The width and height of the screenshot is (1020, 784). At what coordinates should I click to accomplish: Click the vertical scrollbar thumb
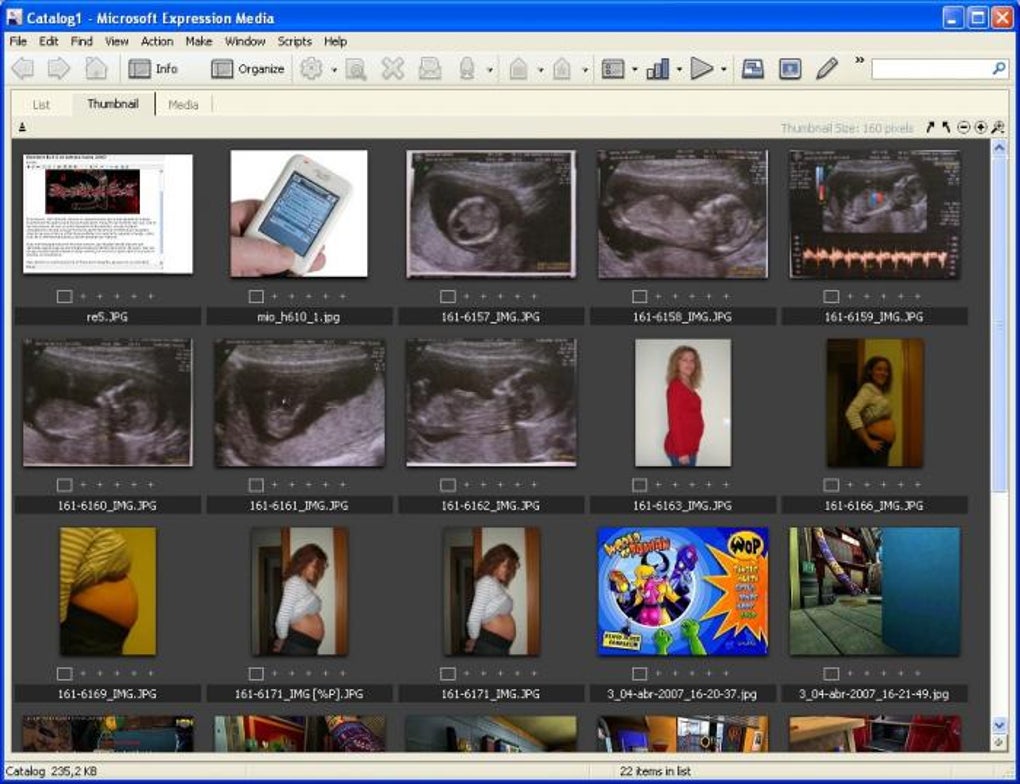pos(998,320)
